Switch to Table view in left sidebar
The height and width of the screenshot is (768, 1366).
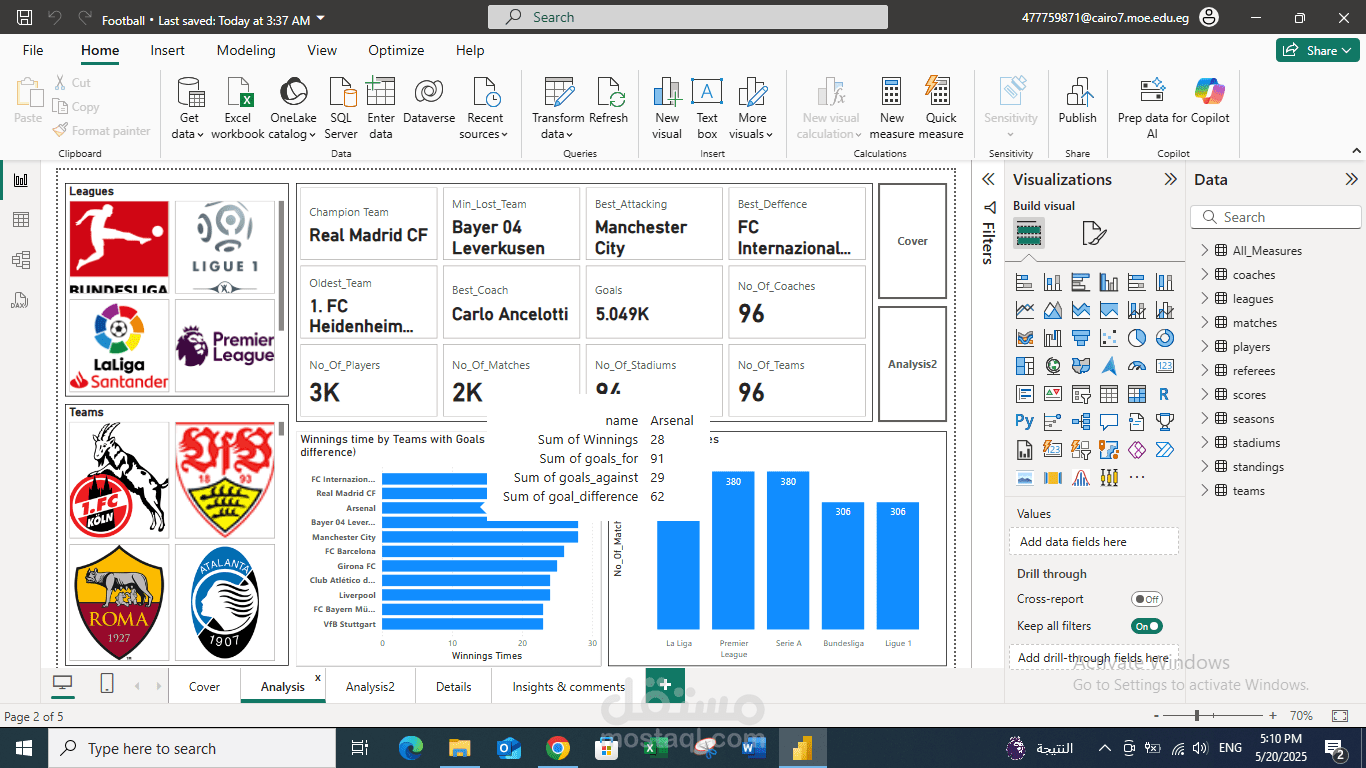(x=20, y=220)
